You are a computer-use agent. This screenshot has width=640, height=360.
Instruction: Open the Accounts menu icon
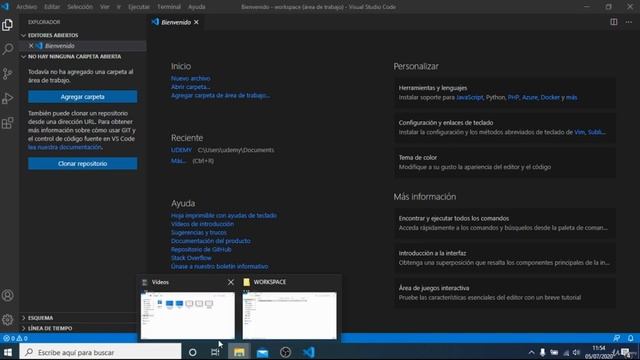7,296
